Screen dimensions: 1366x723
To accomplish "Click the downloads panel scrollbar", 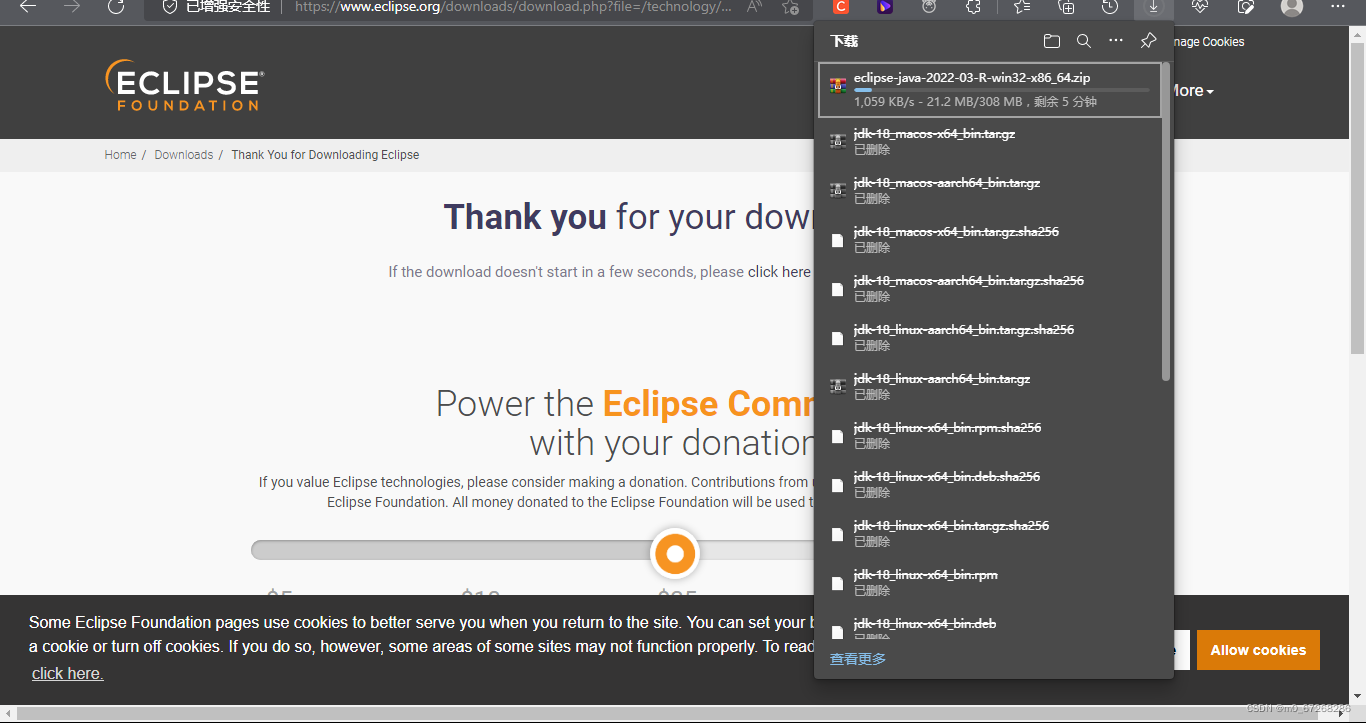I will pos(1166,220).
